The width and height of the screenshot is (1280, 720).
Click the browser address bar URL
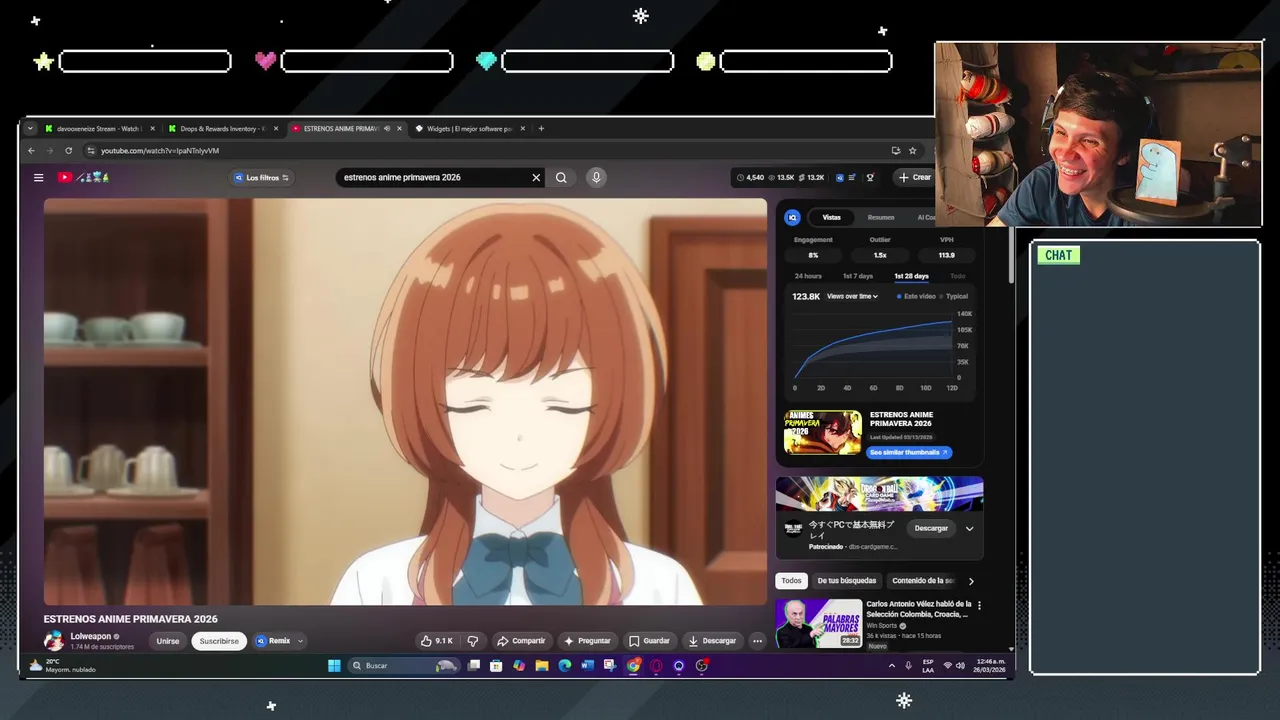point(160,151)
